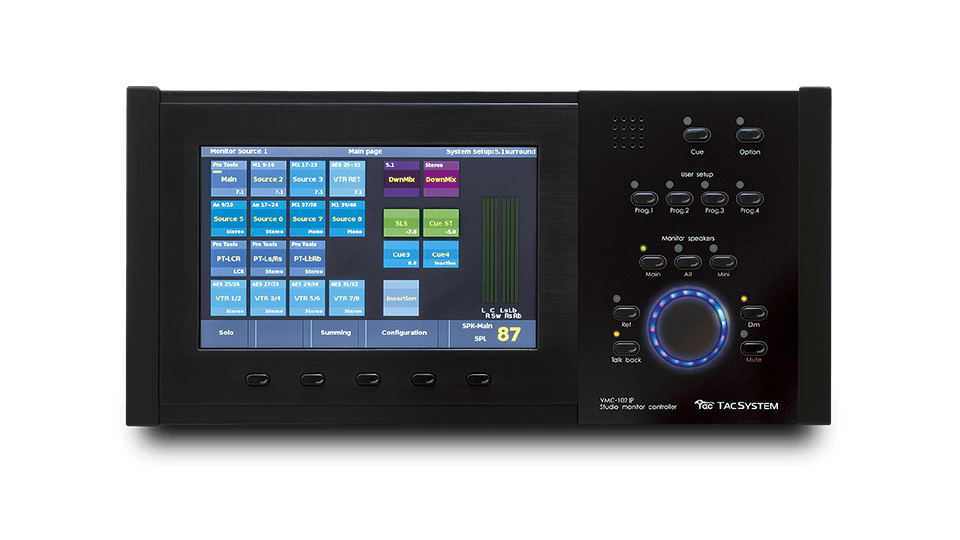Open the Solo tab on screen
The width and height of the screenshot is (960, 540).
click(226, 333)
